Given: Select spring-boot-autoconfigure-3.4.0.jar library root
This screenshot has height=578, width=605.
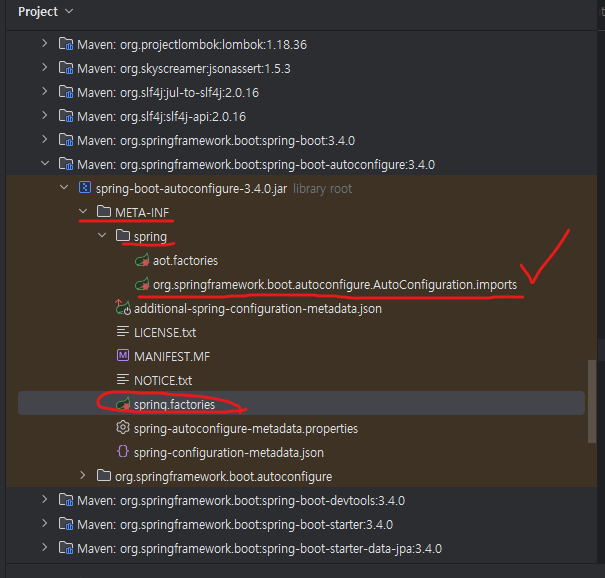Looking at the screenshot, I should pos(224,189).
